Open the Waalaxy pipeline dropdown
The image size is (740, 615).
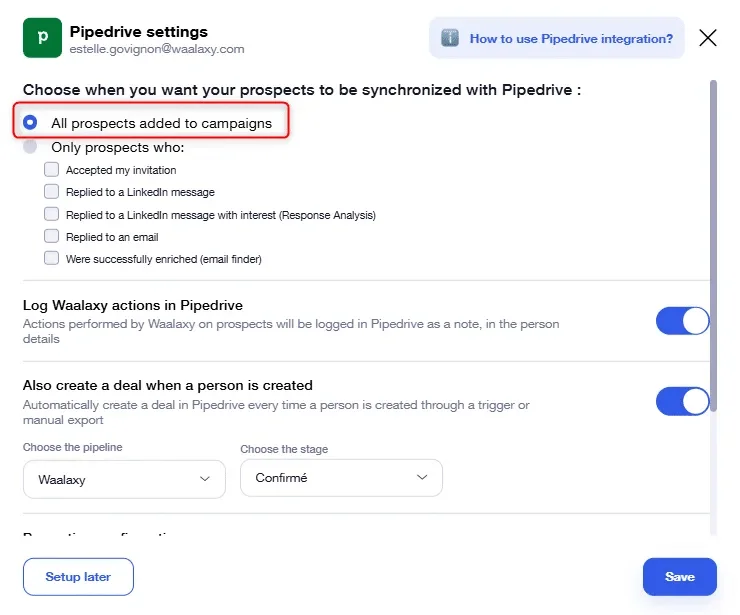124,479
